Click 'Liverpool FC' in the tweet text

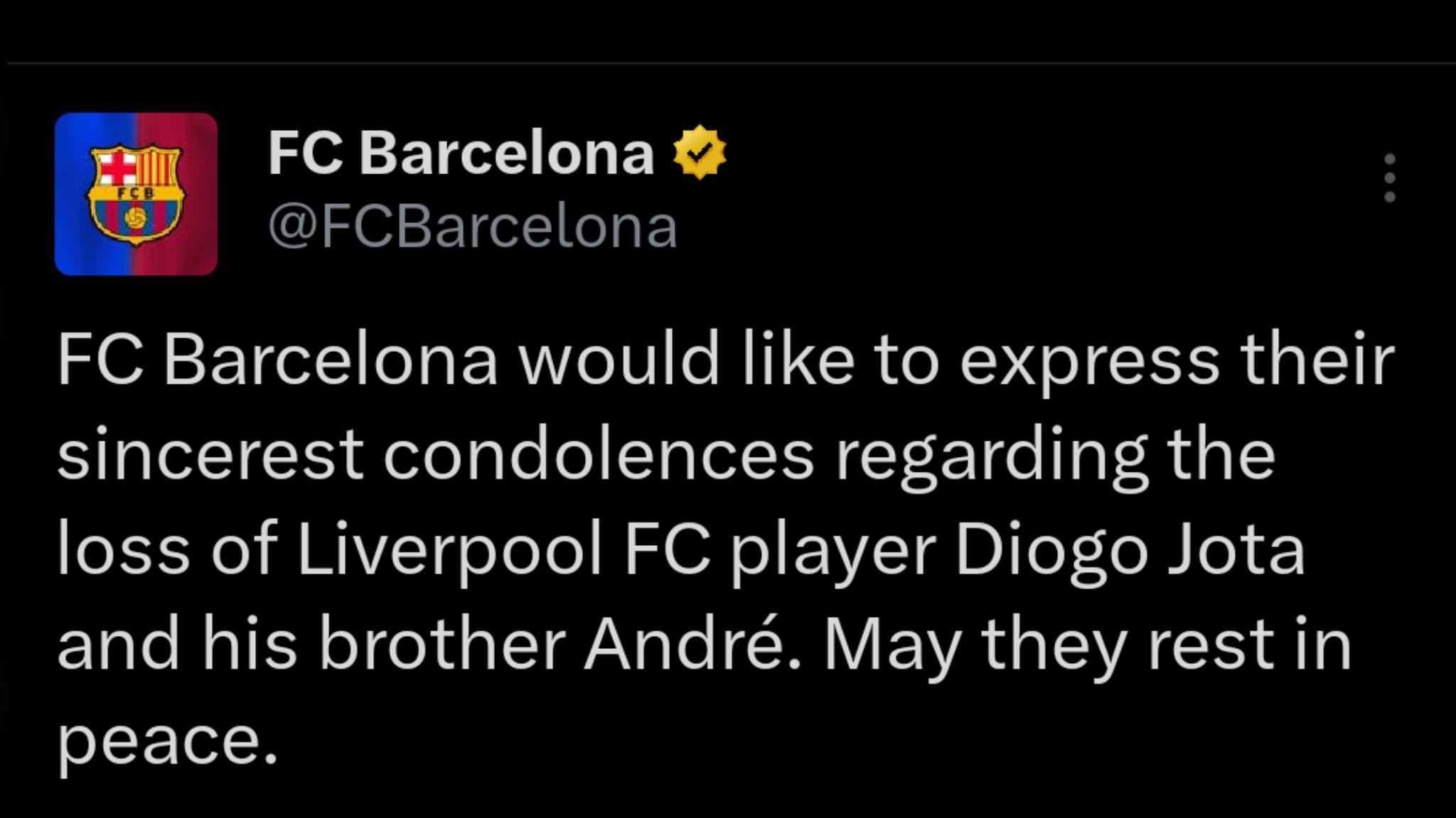[x=504, y=550]
